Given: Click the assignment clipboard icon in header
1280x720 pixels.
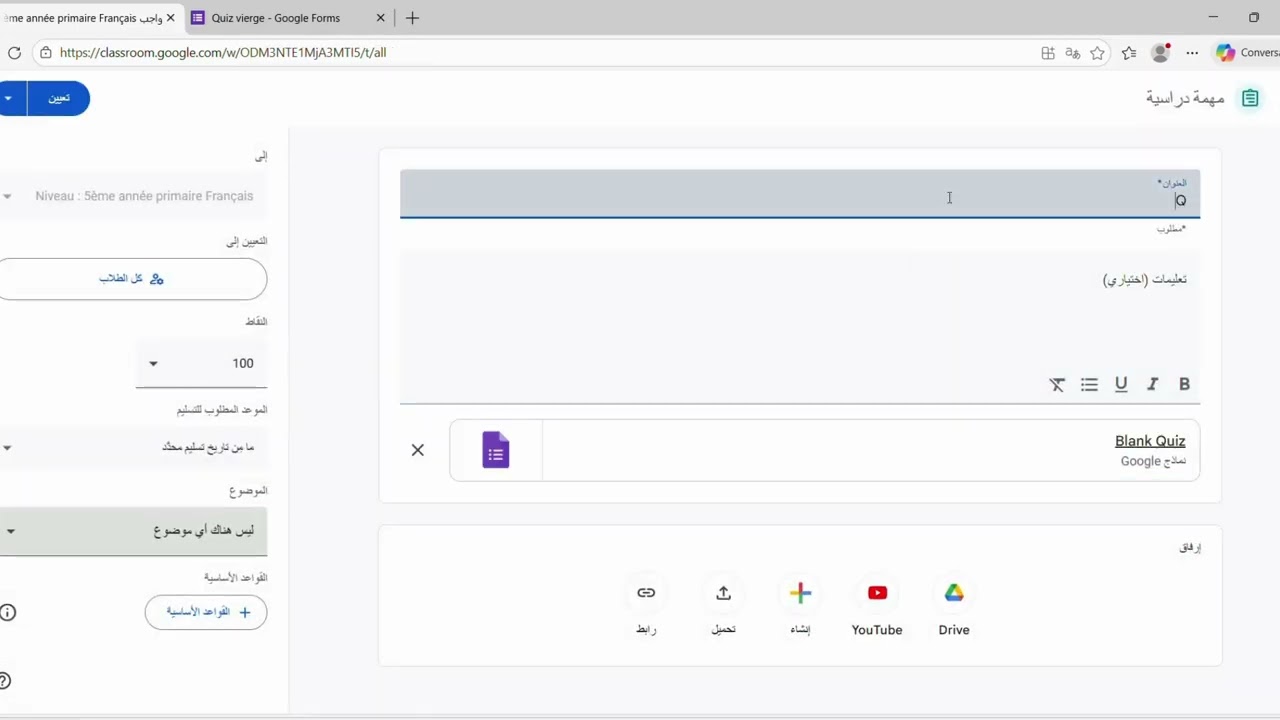Looking at the screenshot, I should [1250, 98].
